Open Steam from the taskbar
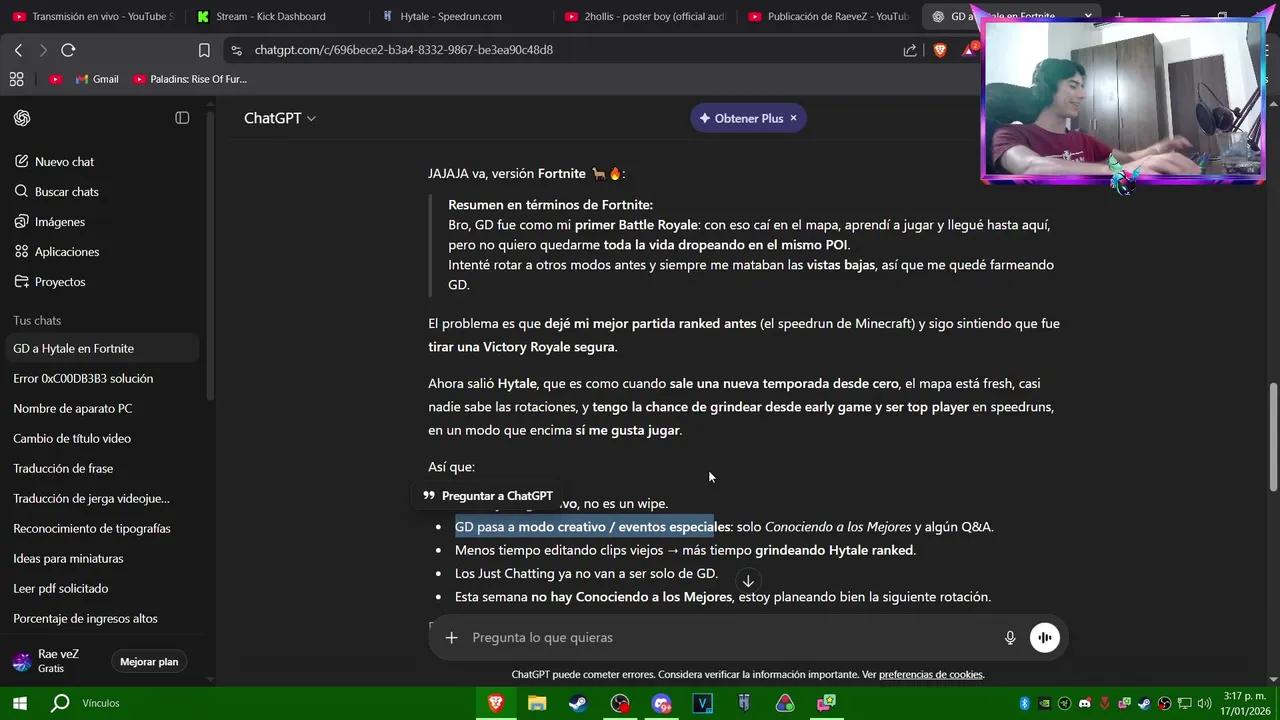Screen dimensions: 1280x720 coord(578,704)
